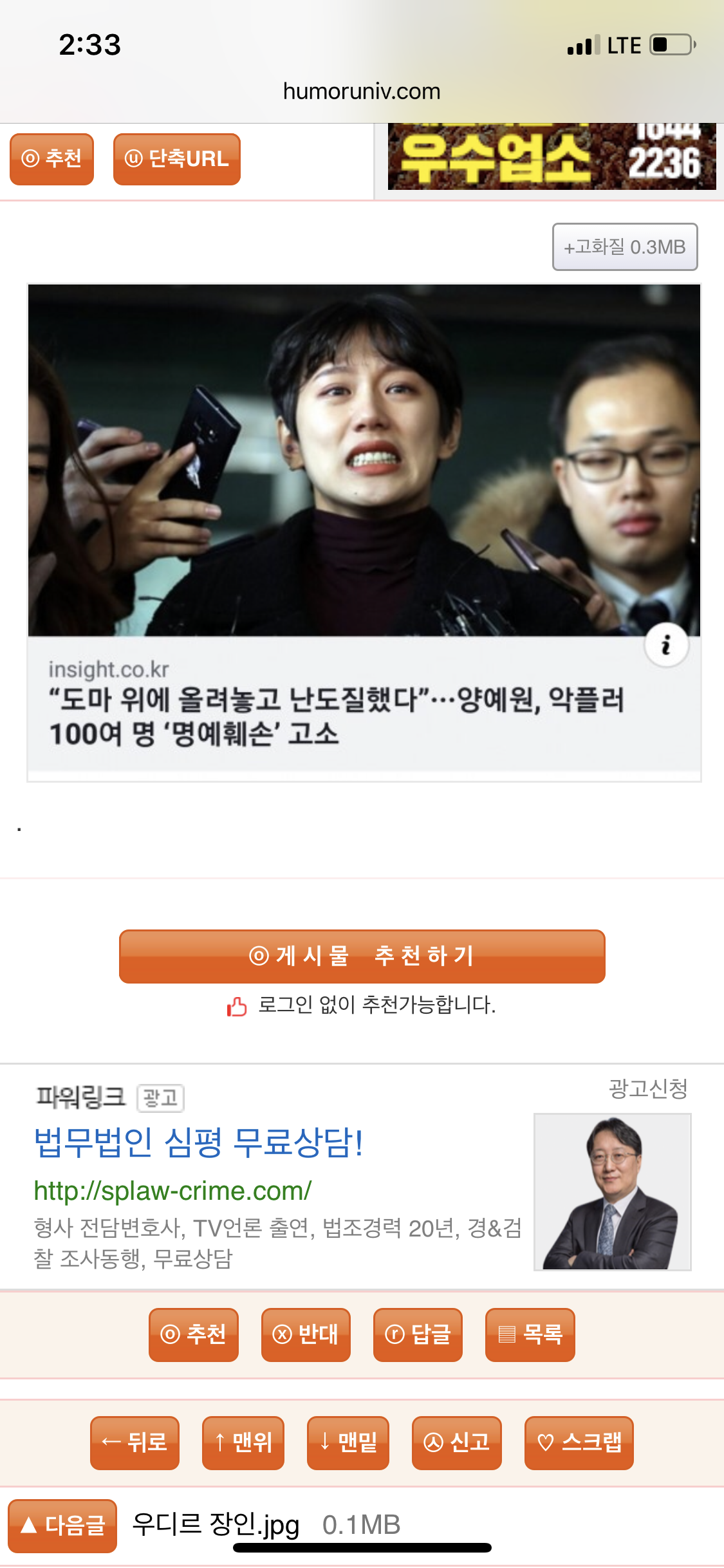Save the post with ♡ 스크랩
Screen dimensions: 724x1568
[579, 1442]
